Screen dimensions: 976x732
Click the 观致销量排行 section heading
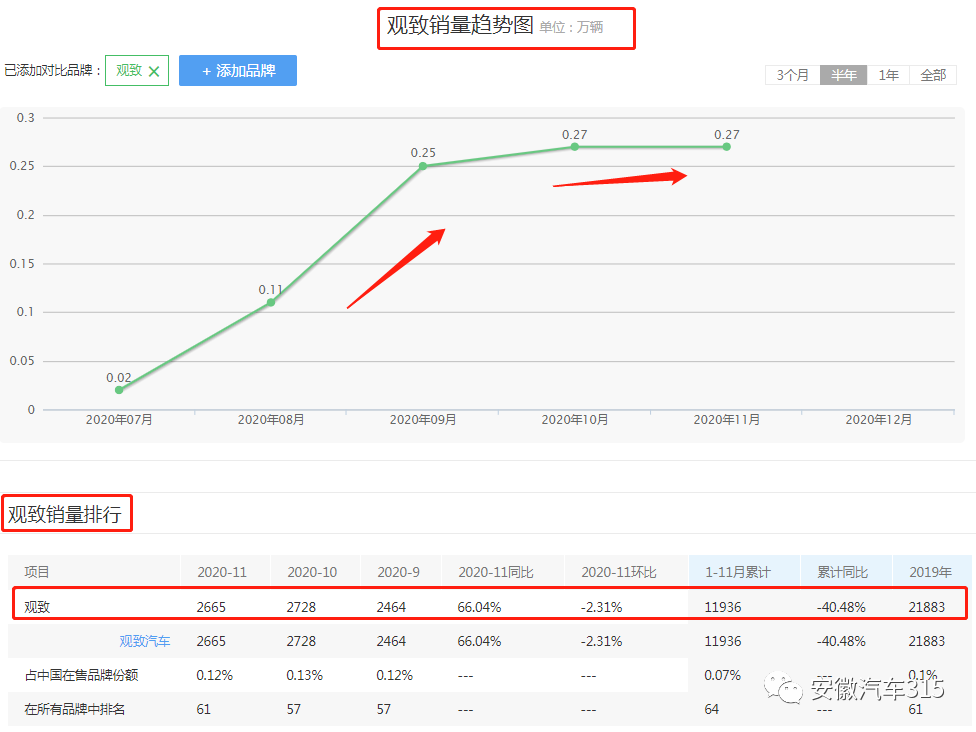(65, 514)
